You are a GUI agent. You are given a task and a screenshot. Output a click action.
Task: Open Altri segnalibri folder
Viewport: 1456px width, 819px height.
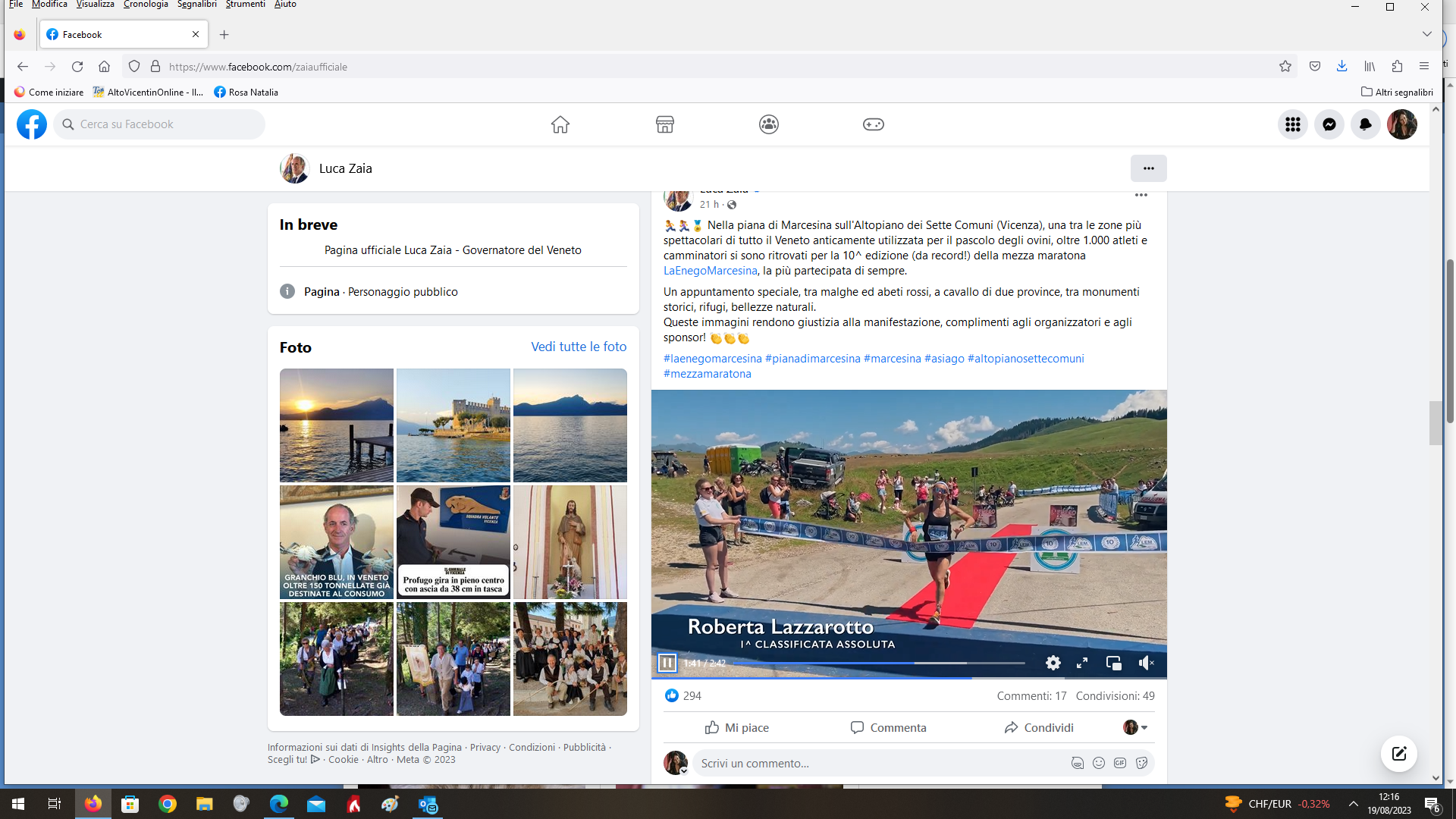[x=1397, y=93]
